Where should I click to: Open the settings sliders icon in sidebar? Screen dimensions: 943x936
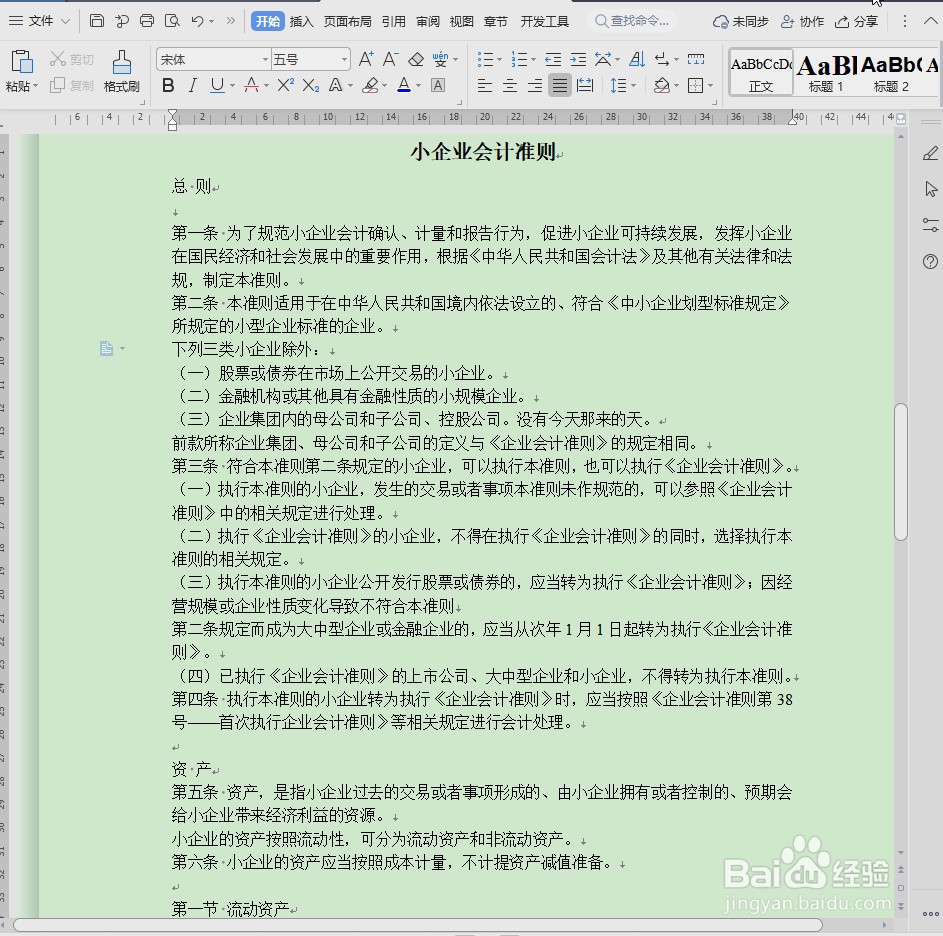930,226
